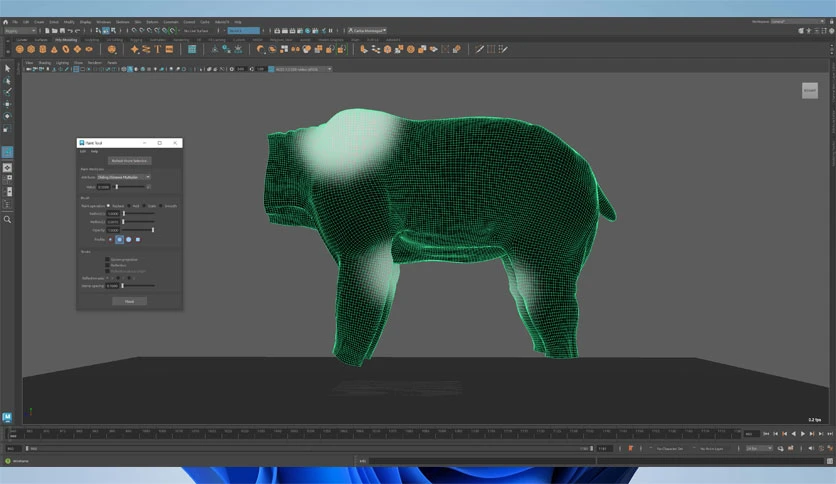Click the No Live Surface field

click(198, 31)
